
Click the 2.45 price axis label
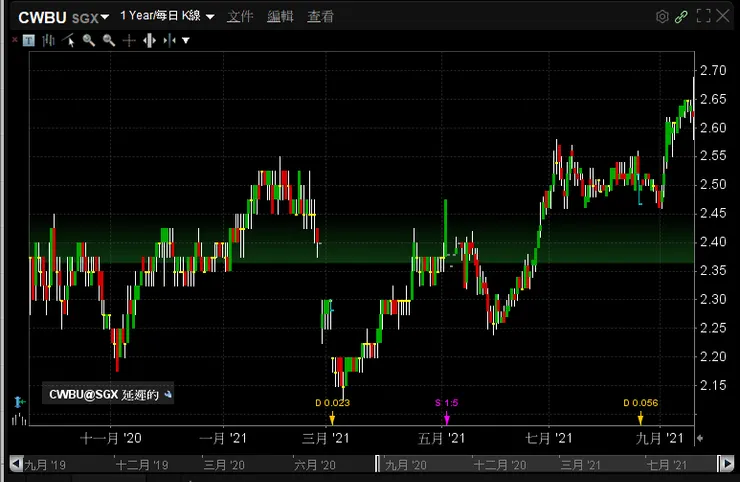(713, 213)
